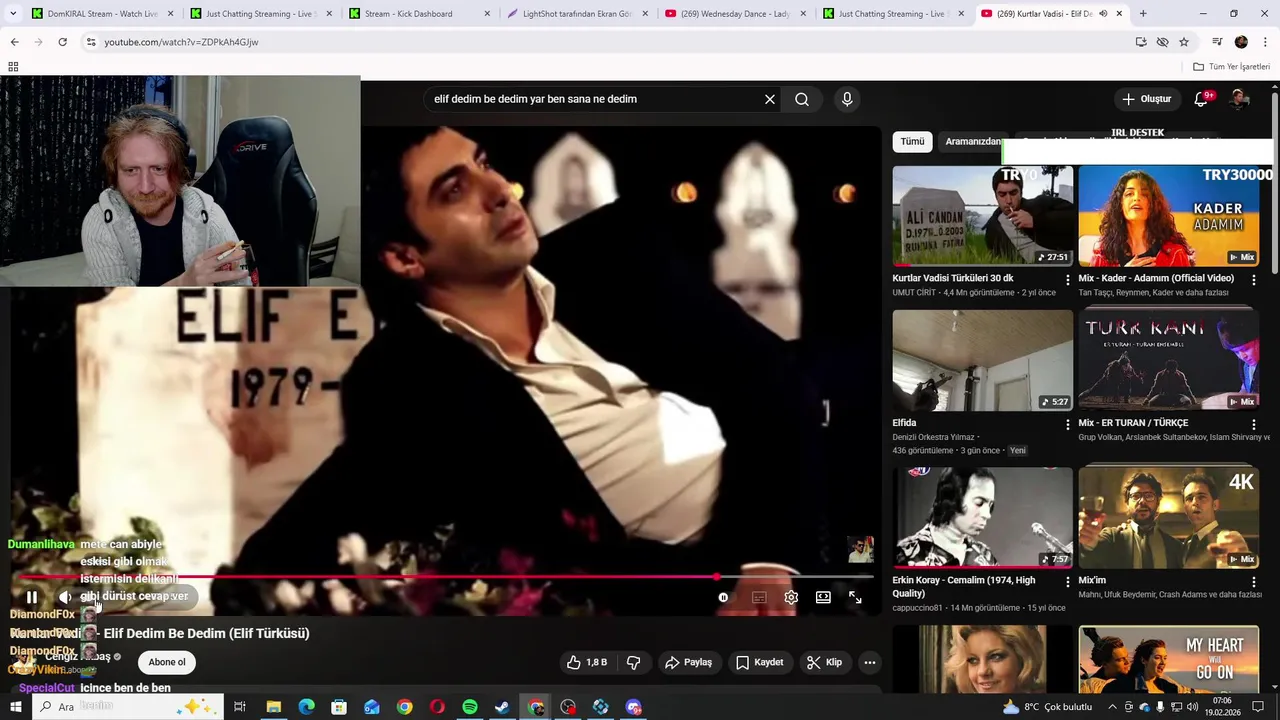The image size is (1280, 720).
Task: Go back in browser history
Action: pos(15,42)
